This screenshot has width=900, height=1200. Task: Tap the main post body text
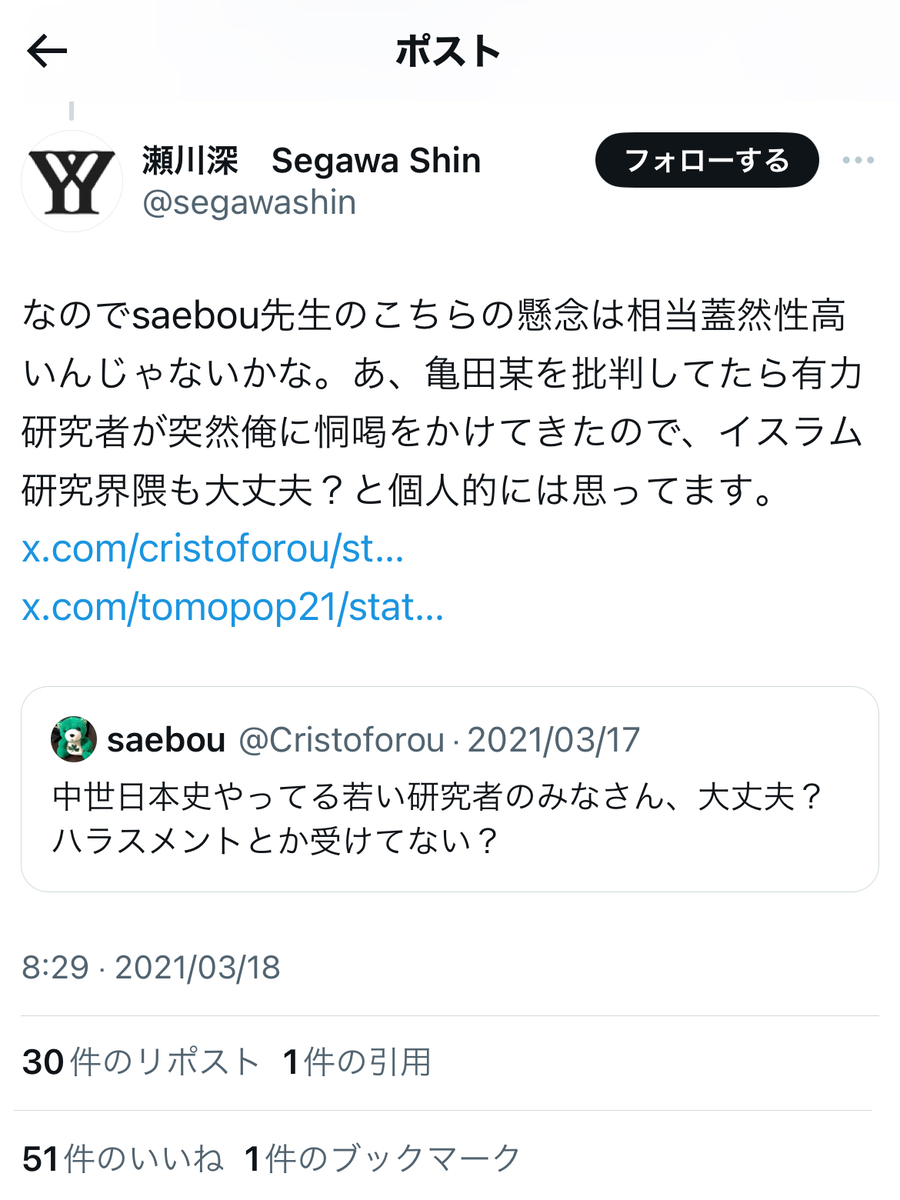point(442,406)
